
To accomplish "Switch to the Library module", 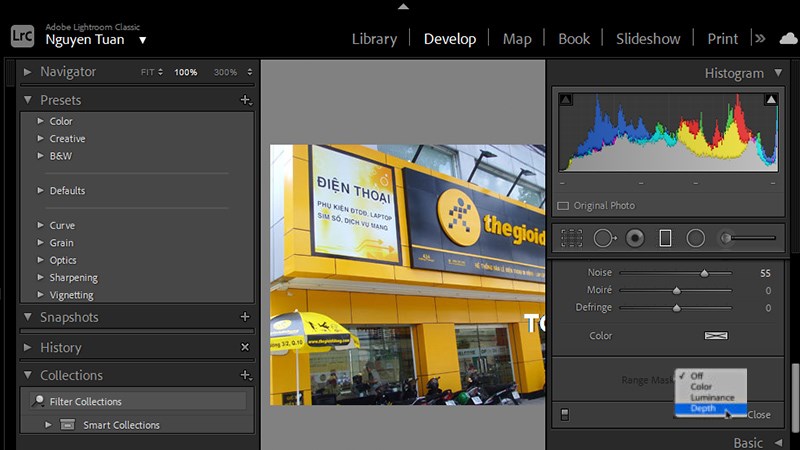I will pos(374,39).
